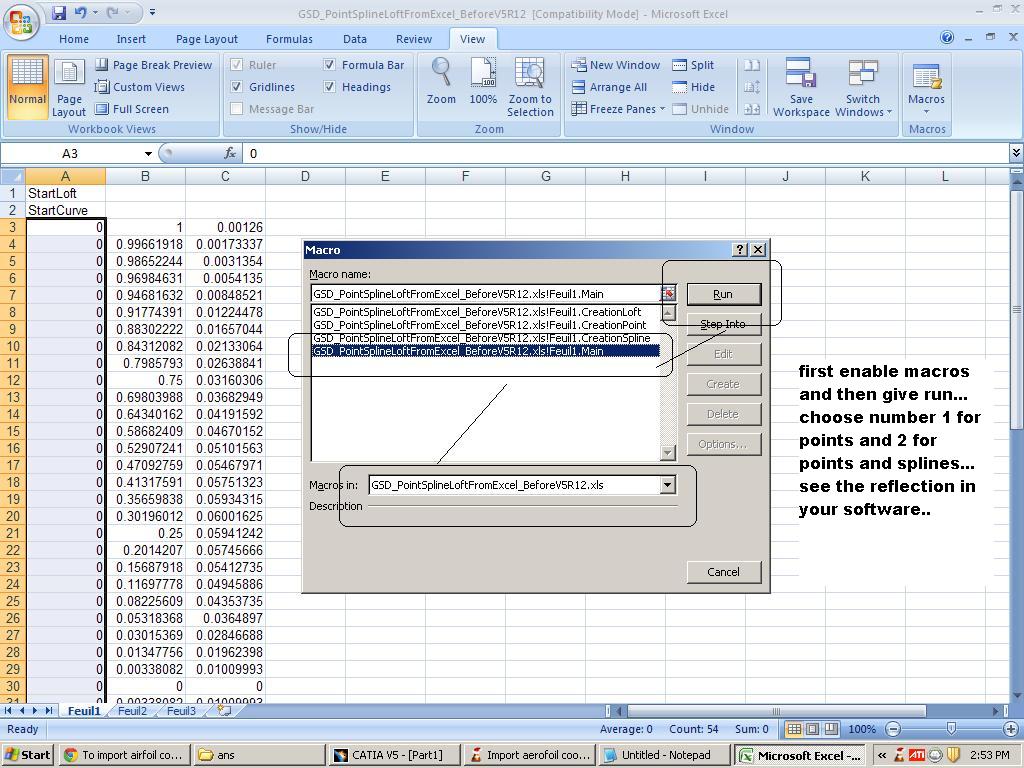Click the Save Workspace icon
1024x768 pixels.
click(x=800, y=85)
